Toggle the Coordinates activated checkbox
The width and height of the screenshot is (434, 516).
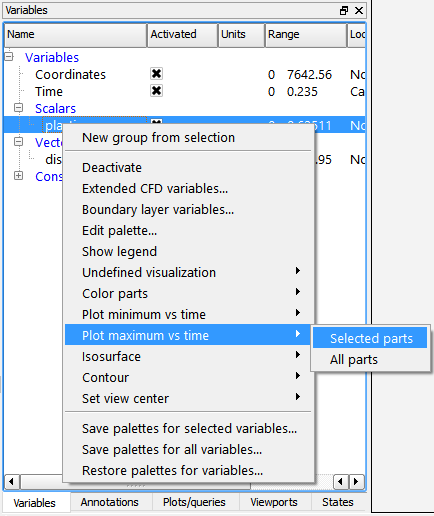156,74
